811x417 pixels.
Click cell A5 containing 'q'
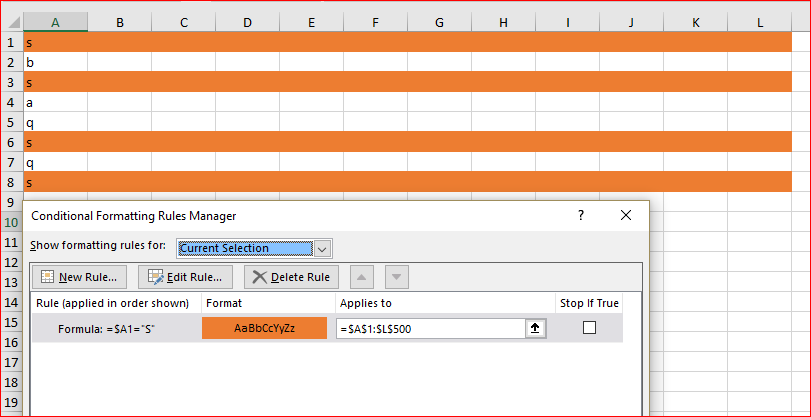point(55,123)
